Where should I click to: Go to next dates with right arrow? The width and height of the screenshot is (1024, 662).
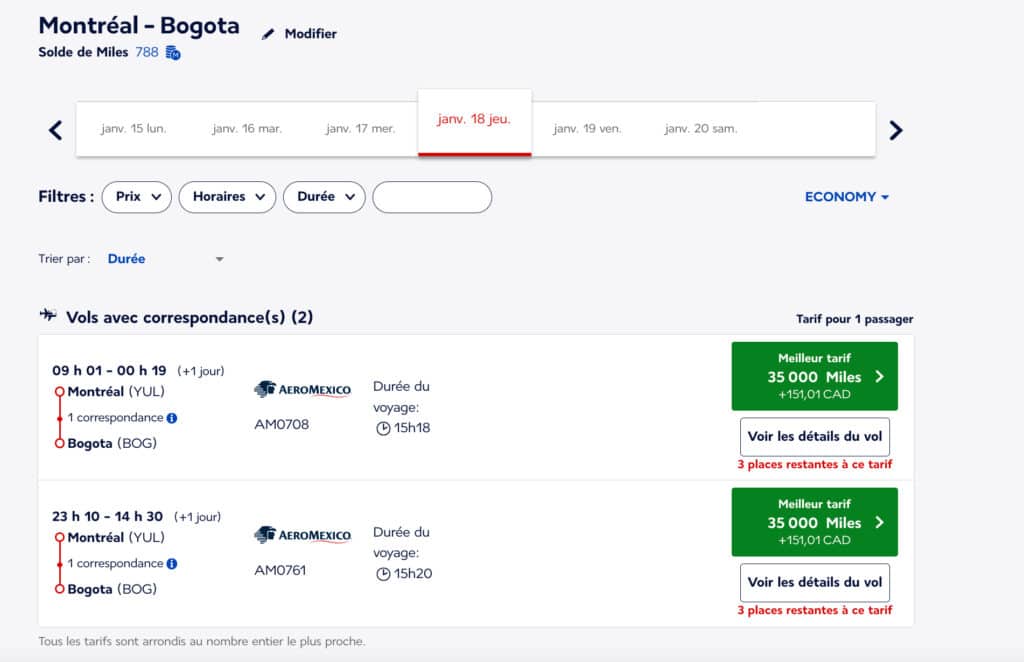[896, 130]
